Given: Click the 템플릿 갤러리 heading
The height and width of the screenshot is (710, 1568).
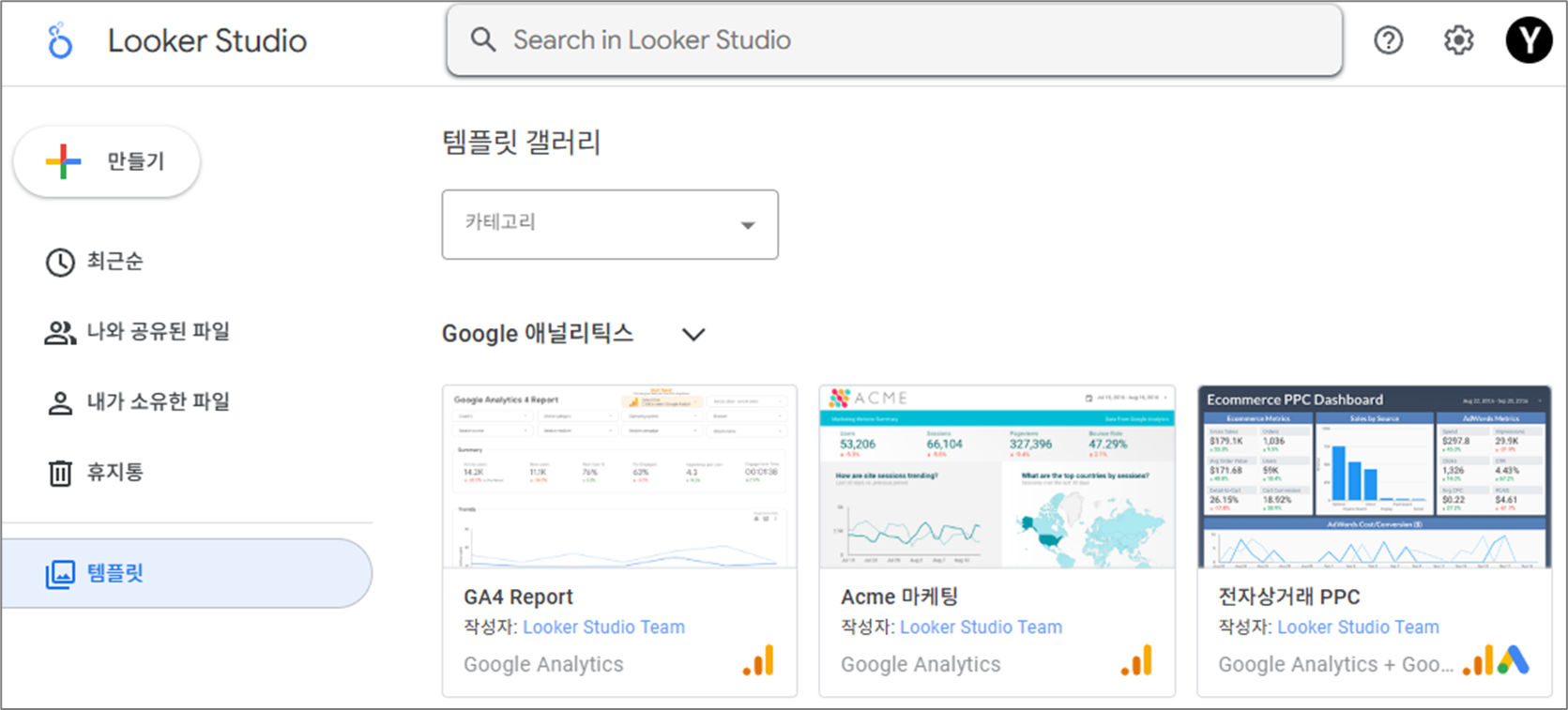Looking at the screenshot, I should (521, 143).
